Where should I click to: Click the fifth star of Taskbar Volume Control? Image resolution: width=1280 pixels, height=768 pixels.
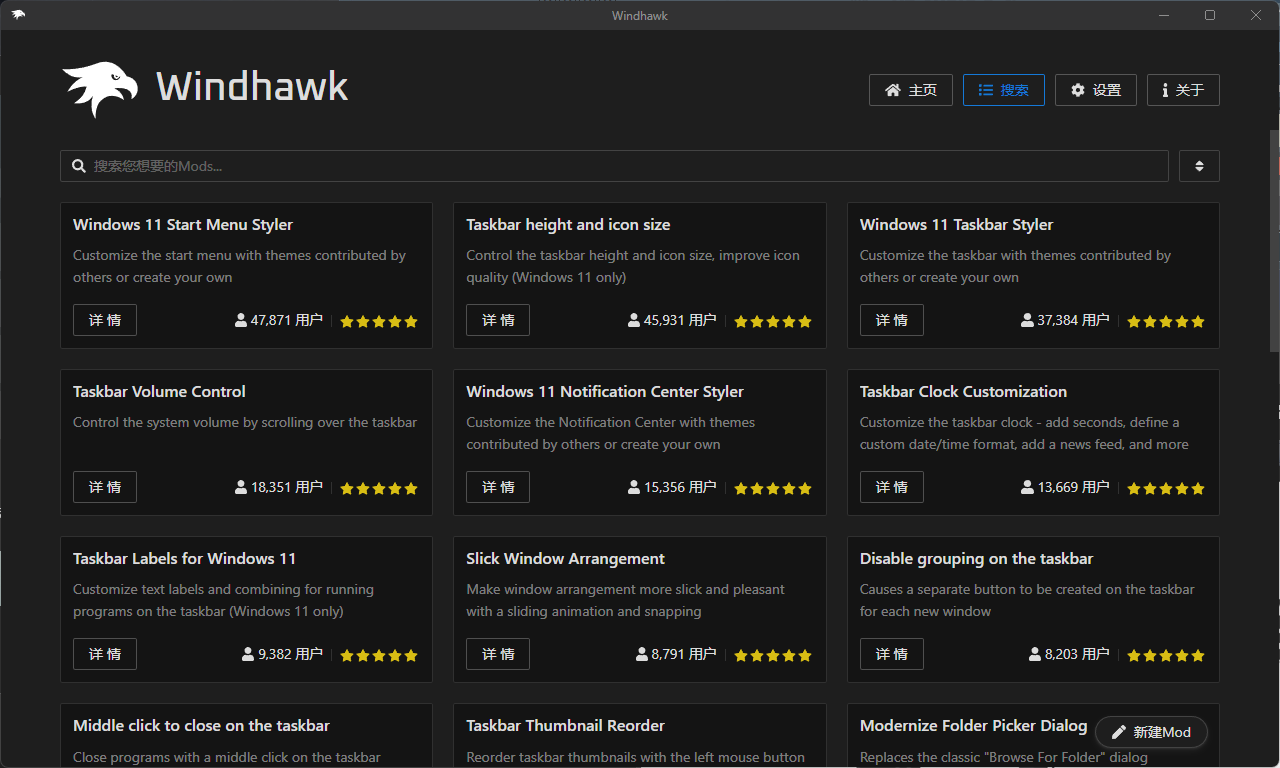pos(411,488)
